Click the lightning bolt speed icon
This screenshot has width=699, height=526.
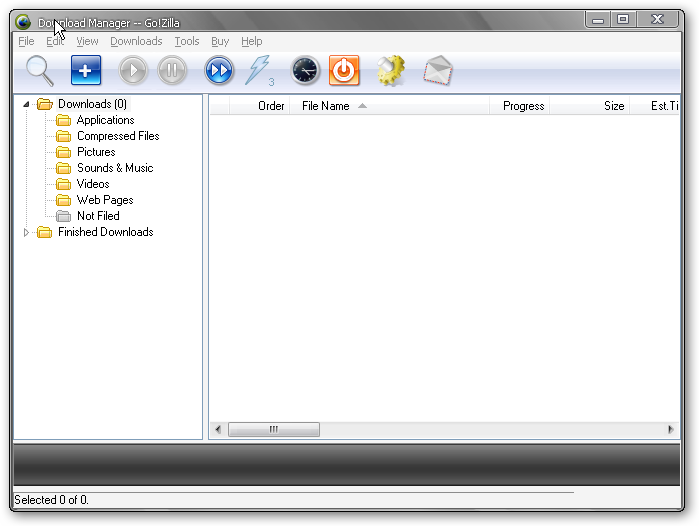(258, 71)
